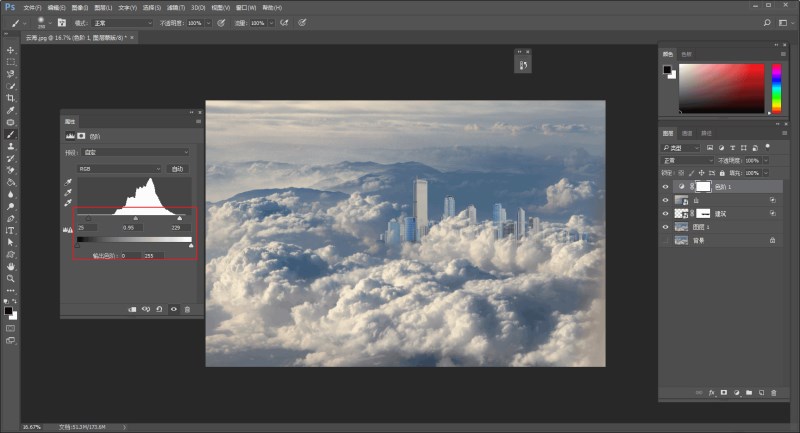Click the reset adjustment icon in Properties
The width and height of the screenshot is (800, 433).
pos(160,309)
